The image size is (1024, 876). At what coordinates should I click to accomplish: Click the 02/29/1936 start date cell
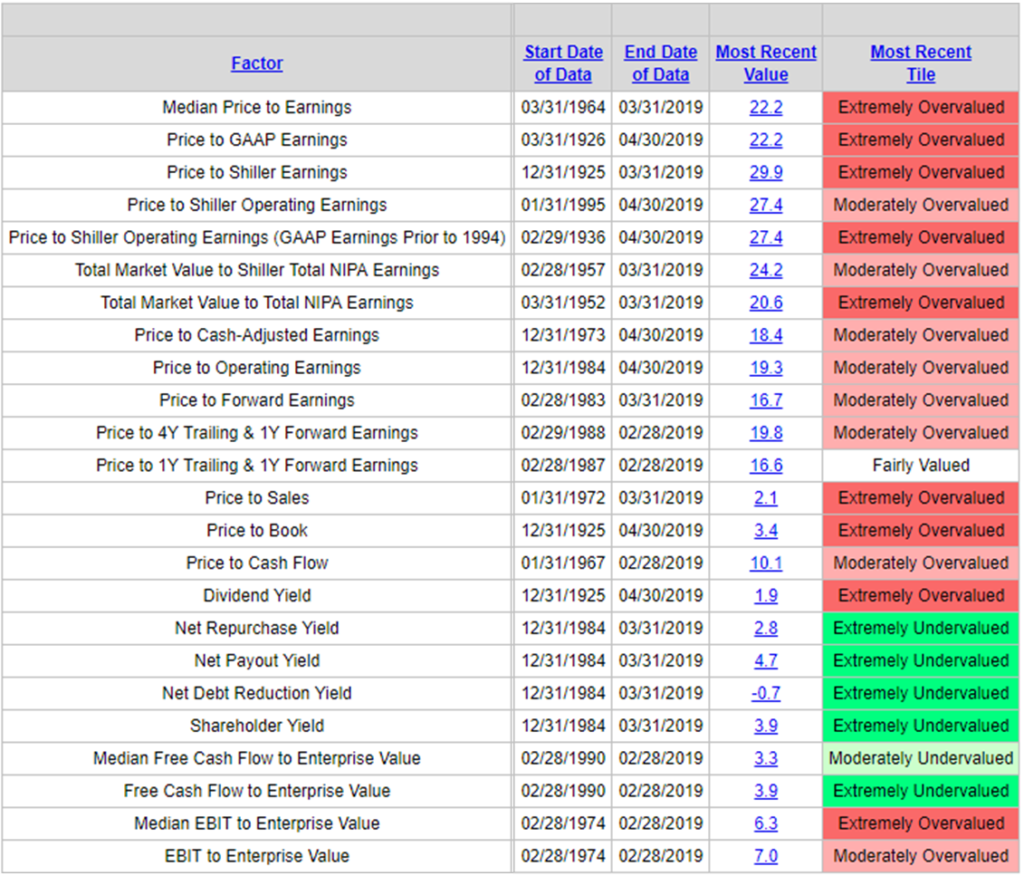[x=563, y=238]
